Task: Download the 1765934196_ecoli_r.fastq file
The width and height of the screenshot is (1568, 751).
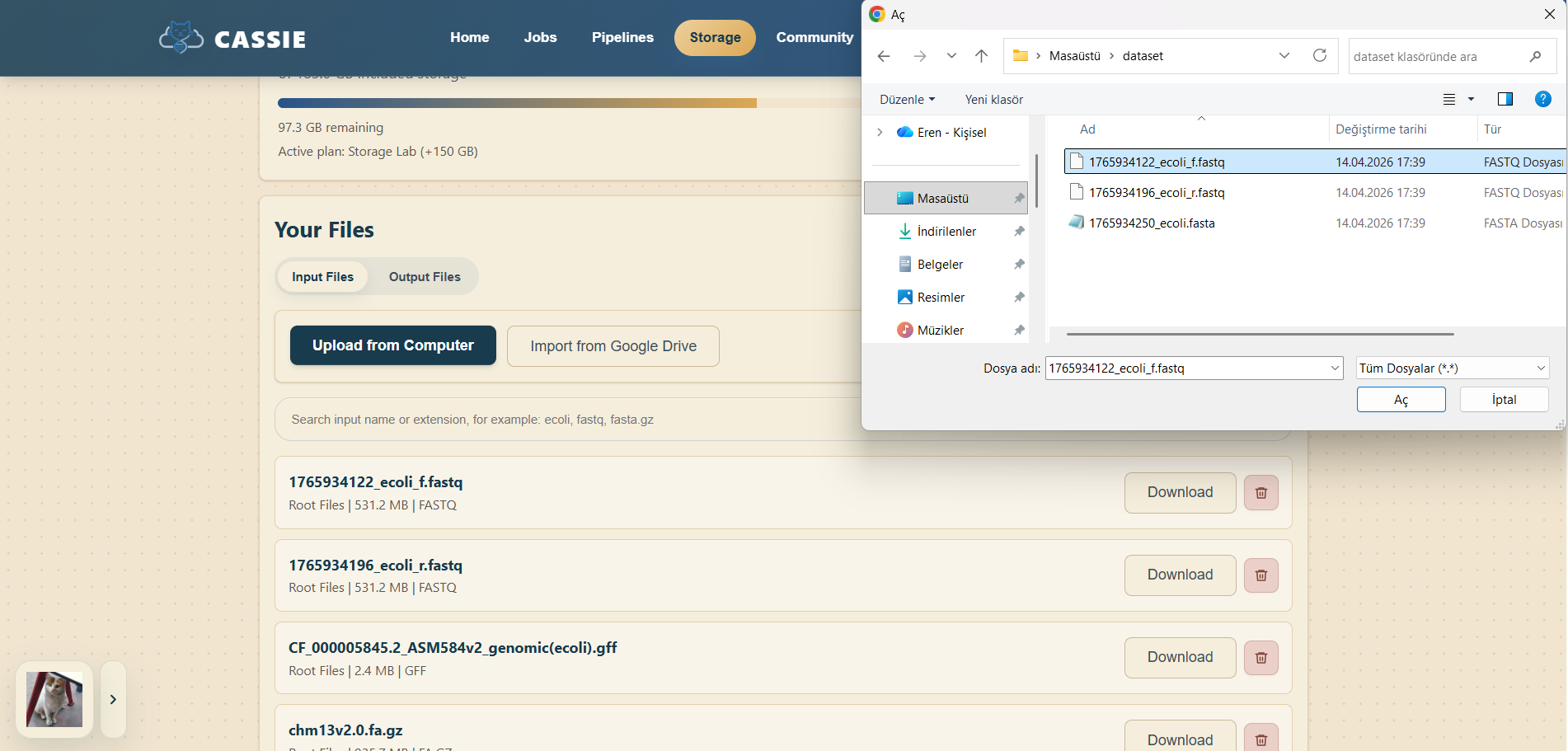Action: pos(1180,575)
